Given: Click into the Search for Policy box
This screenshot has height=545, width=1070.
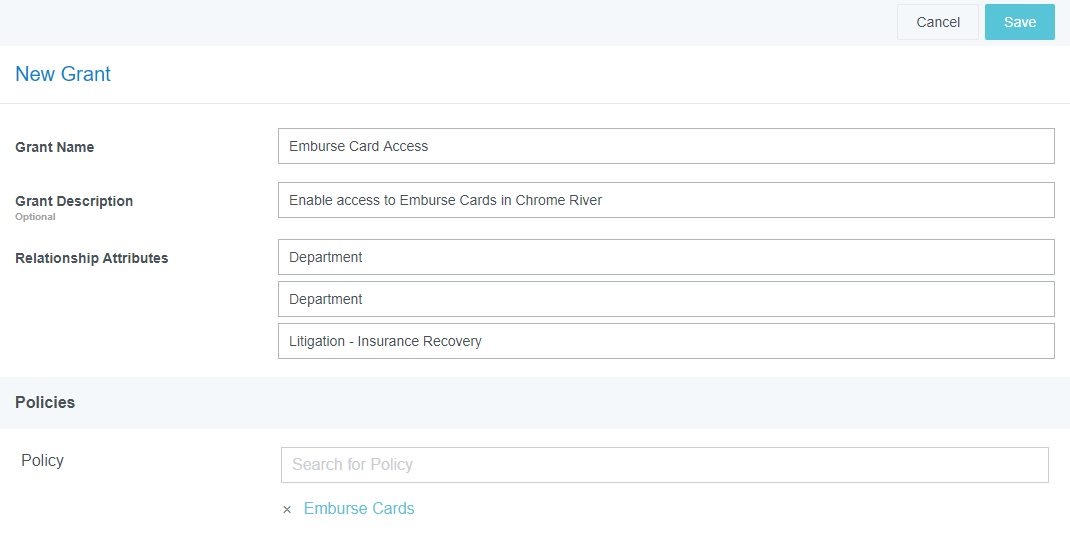Looking at the screenshot, I should [x=664, y=465].
